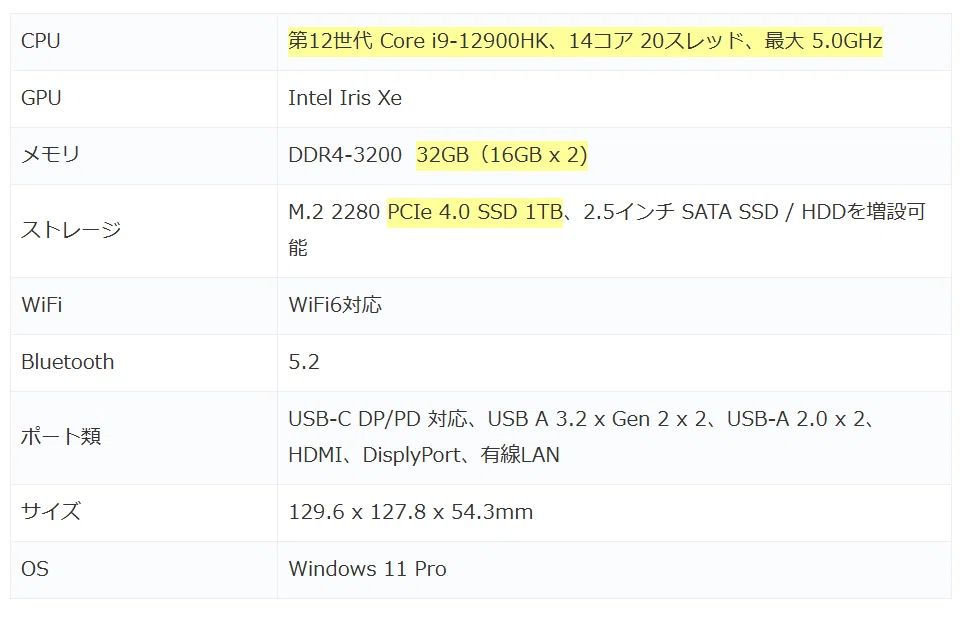Click the 'ポート類' row label
This screenshot has width=964, height=617.
pos(61,437)
